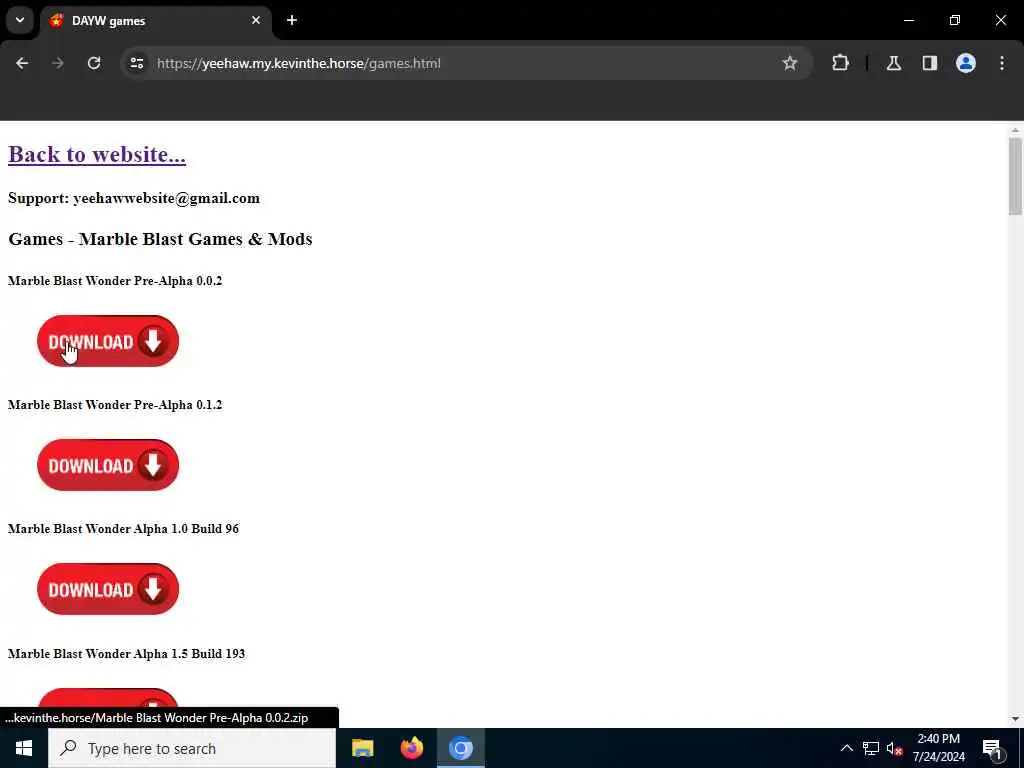Bookmark this page with the star icon

pyautogui.click(x=790, y=63)
